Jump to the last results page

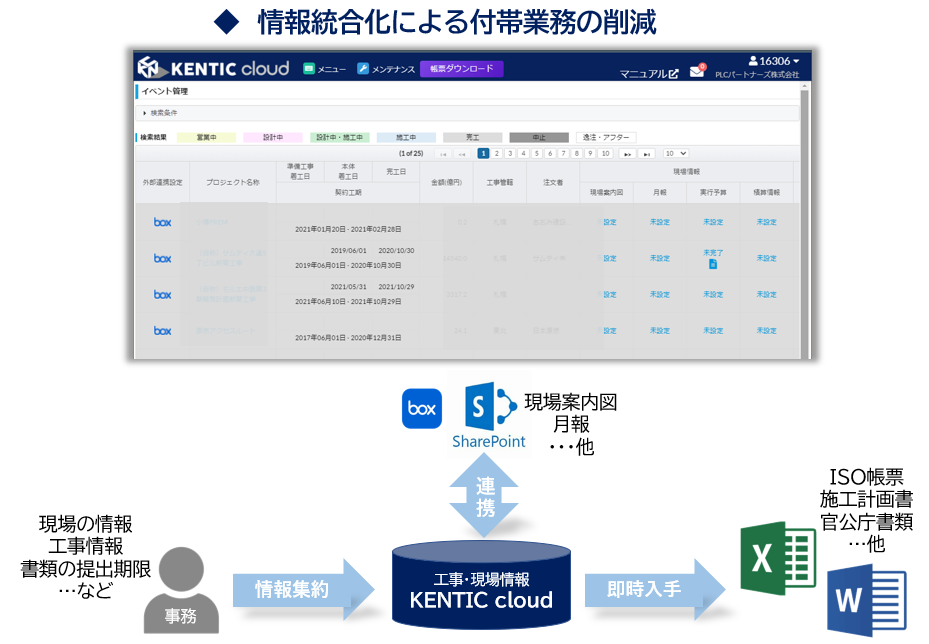click(x=646, y=153)
